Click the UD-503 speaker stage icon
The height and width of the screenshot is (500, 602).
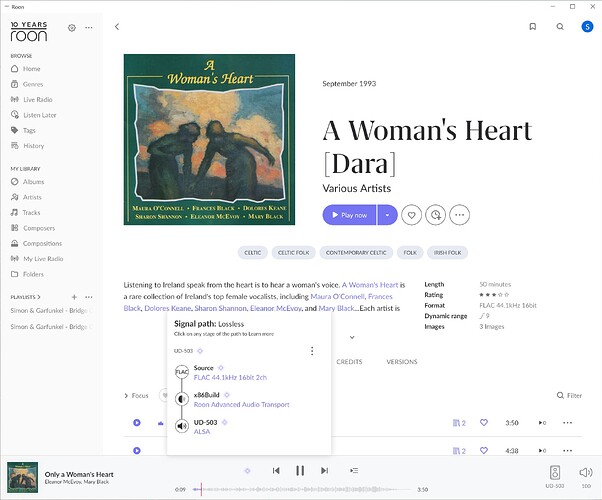click(182, 426)
